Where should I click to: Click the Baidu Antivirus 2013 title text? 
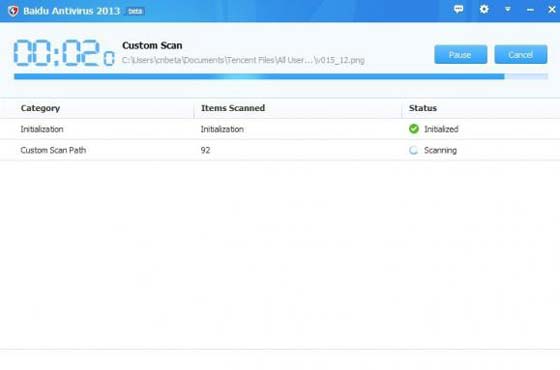coord(71,11)
